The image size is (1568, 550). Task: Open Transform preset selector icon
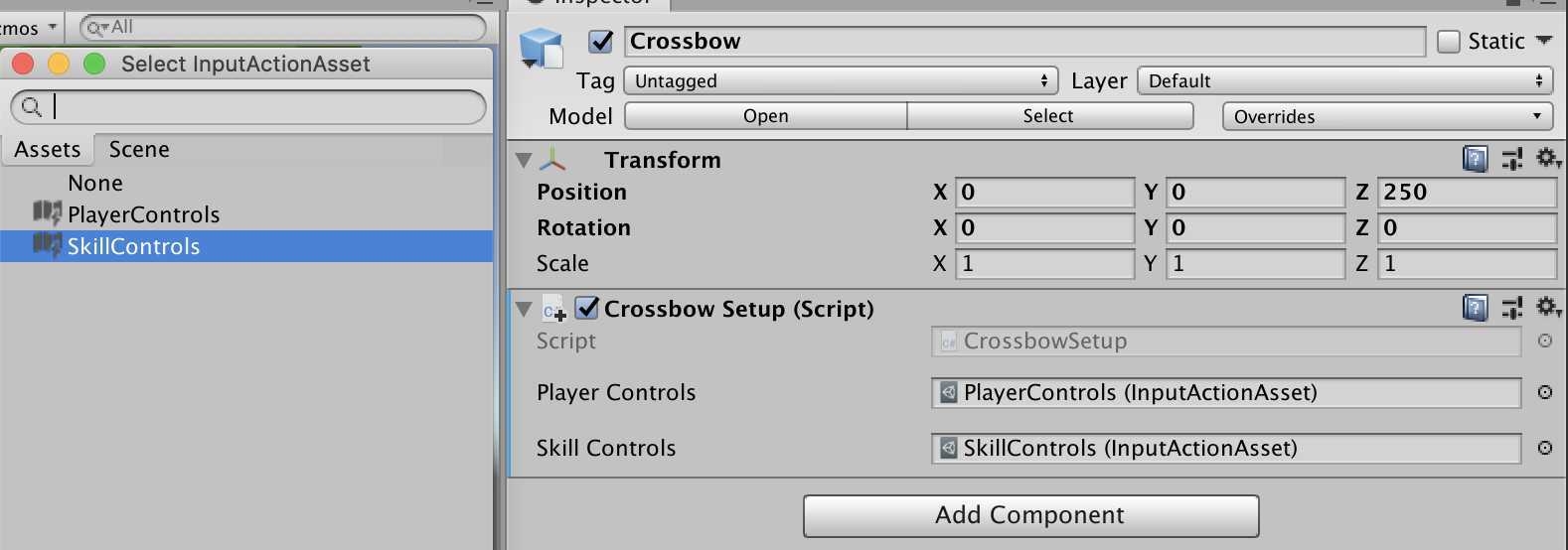pyautogui.click(x=1512, y=159)
